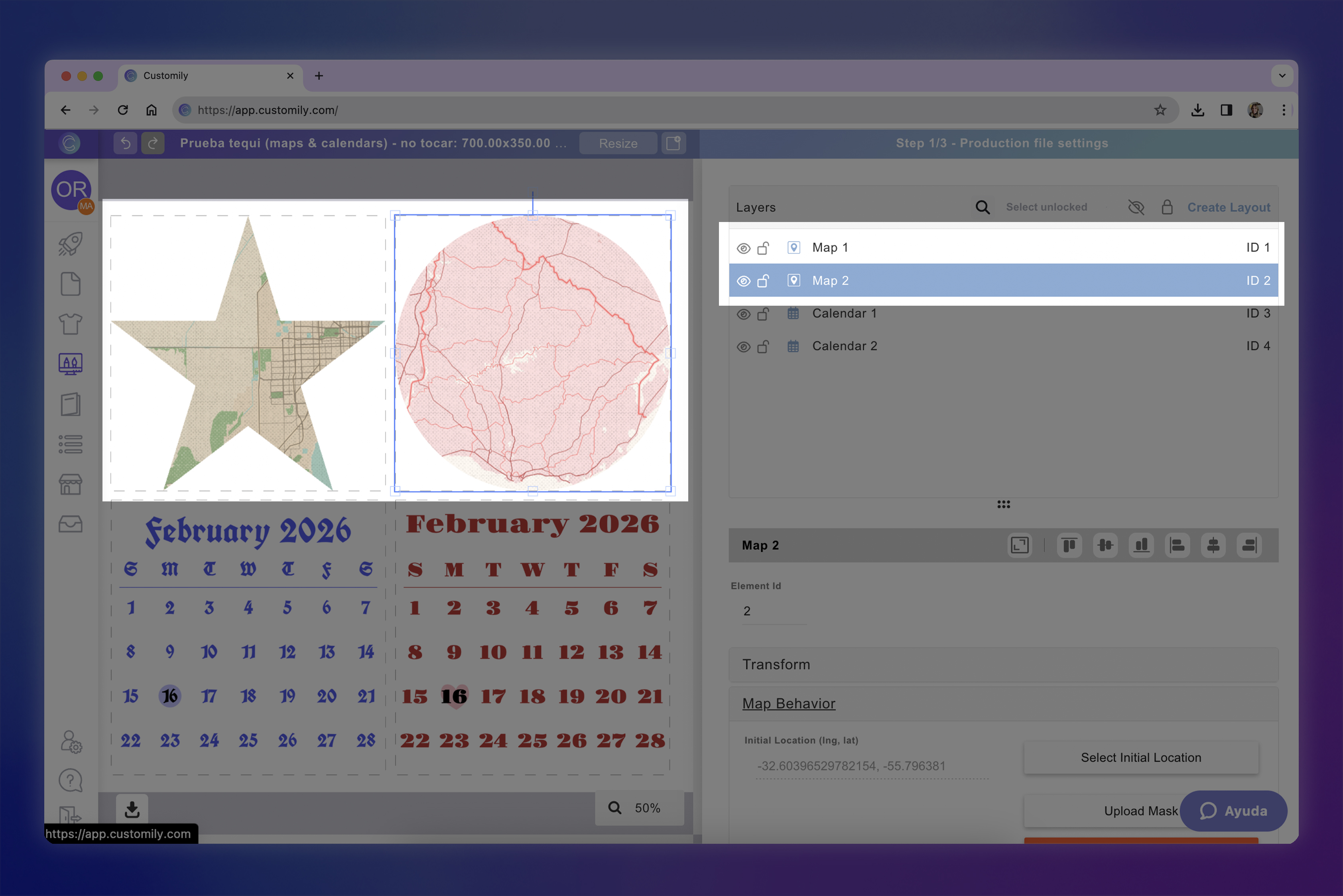Open the 50% zoom level control
This screenshot has height=896, width=1343.
click(x=647, y=808)
